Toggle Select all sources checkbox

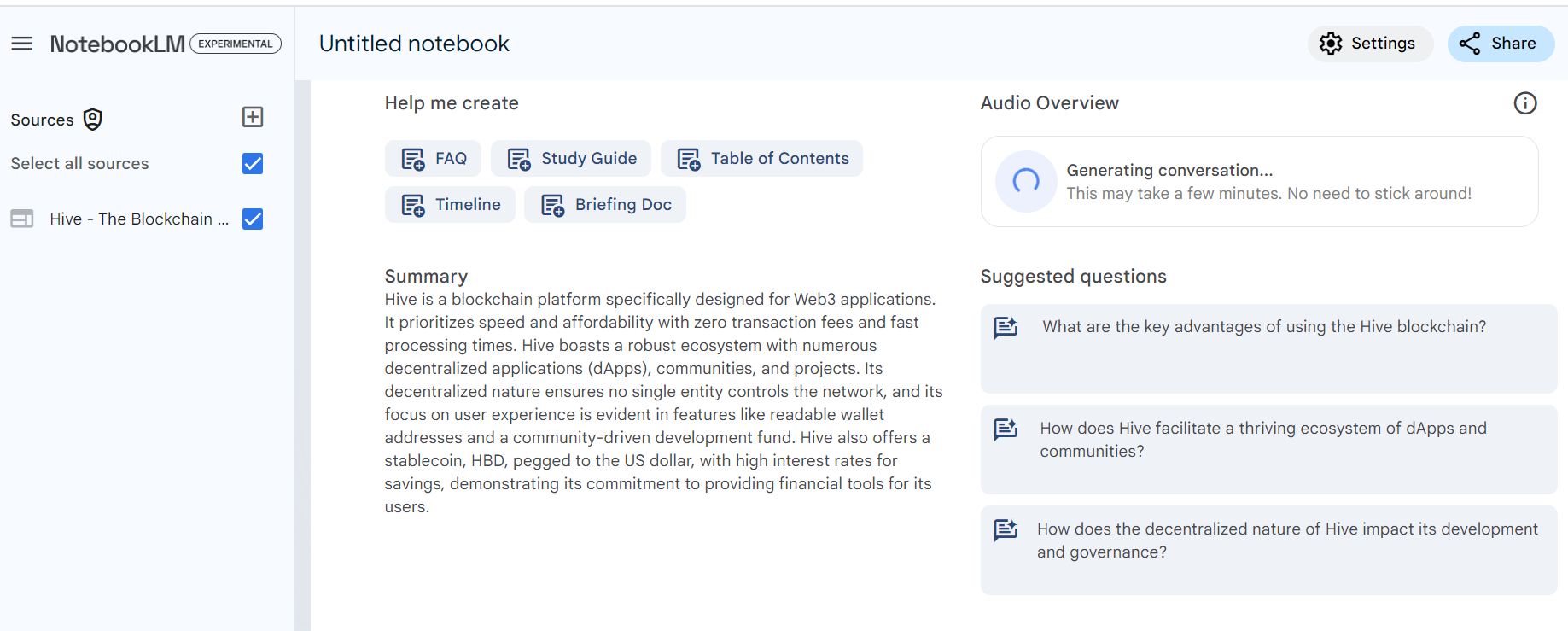[x=253, y=163]
